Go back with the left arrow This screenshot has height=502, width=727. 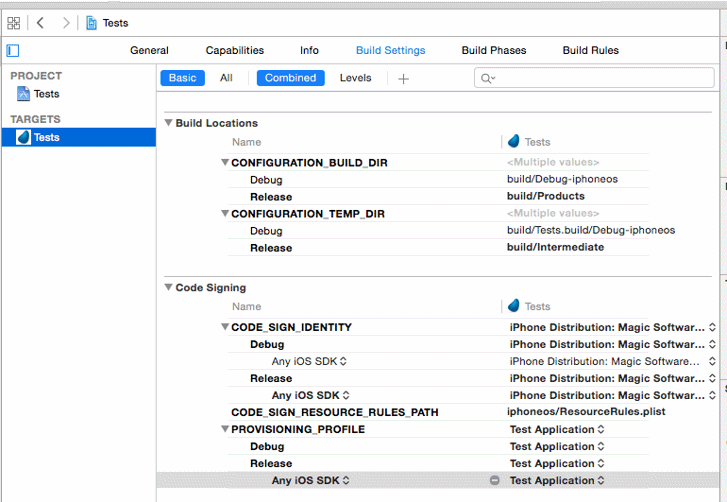pyautogui.click(x=40, y=23)
